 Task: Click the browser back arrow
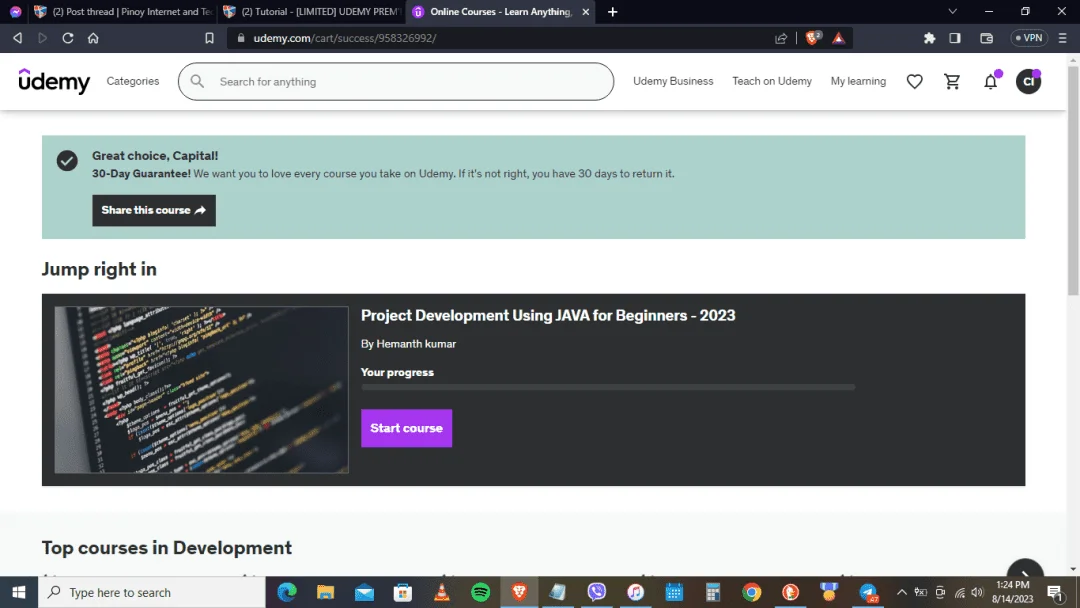18,38
